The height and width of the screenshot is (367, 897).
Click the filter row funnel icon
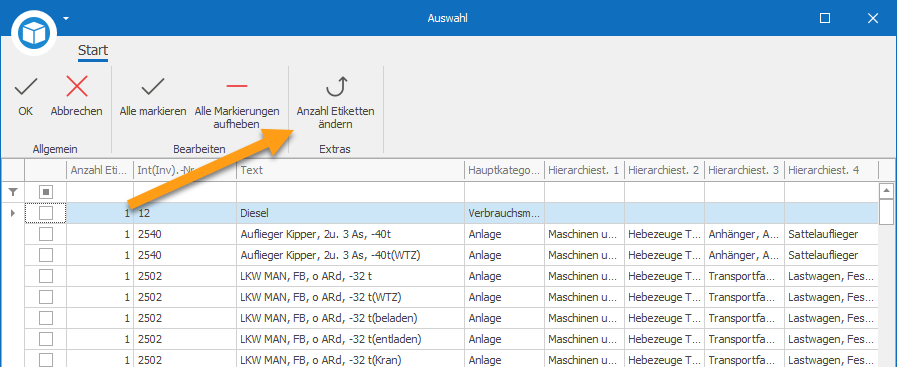(13, 193)
